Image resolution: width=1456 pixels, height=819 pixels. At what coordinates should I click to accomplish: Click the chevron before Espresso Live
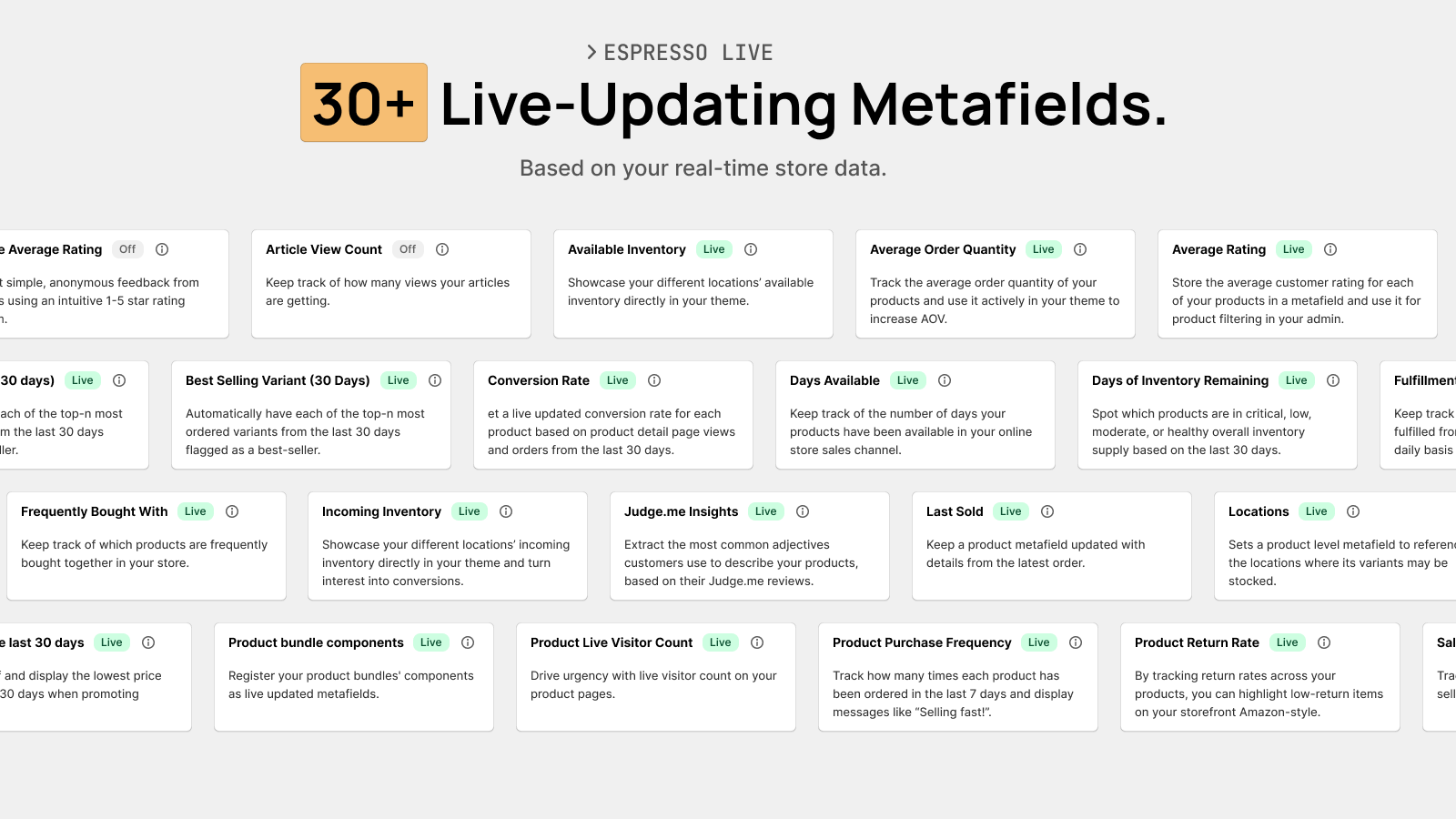[591, 52]
